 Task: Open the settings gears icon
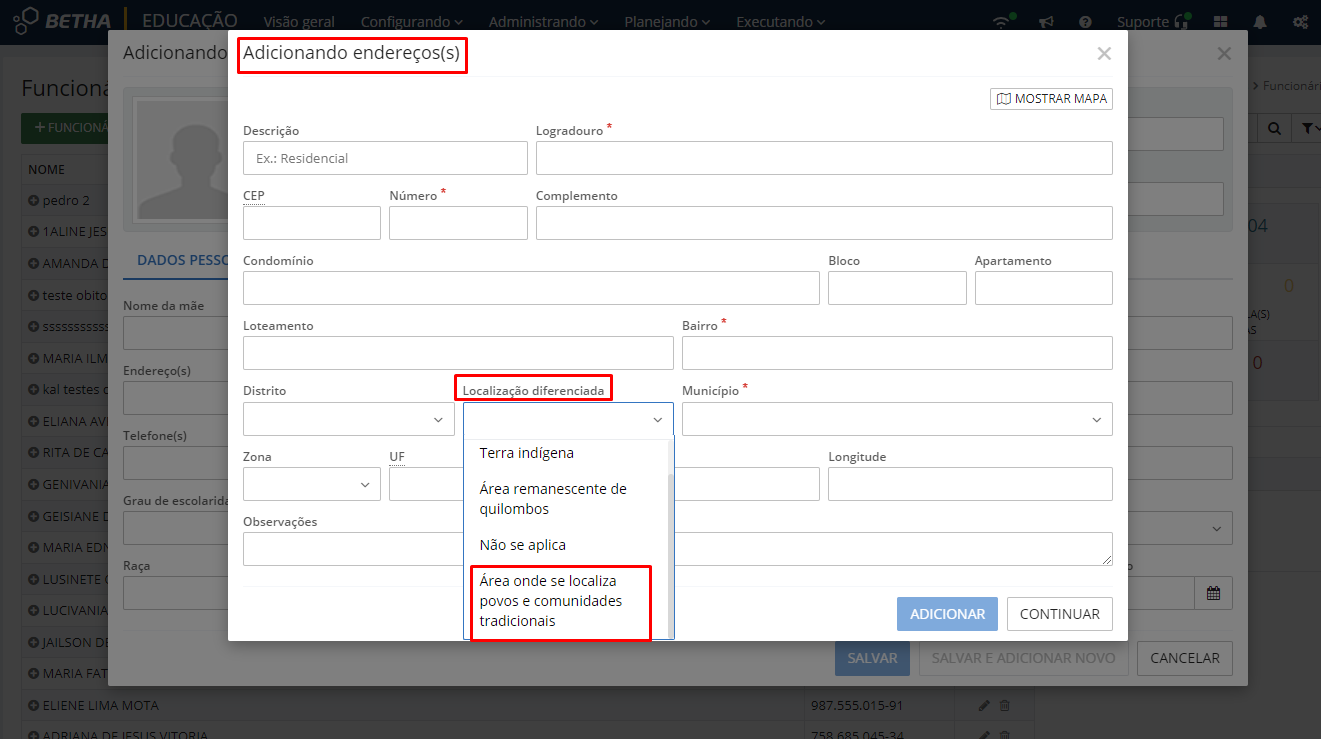(1300, 22)
